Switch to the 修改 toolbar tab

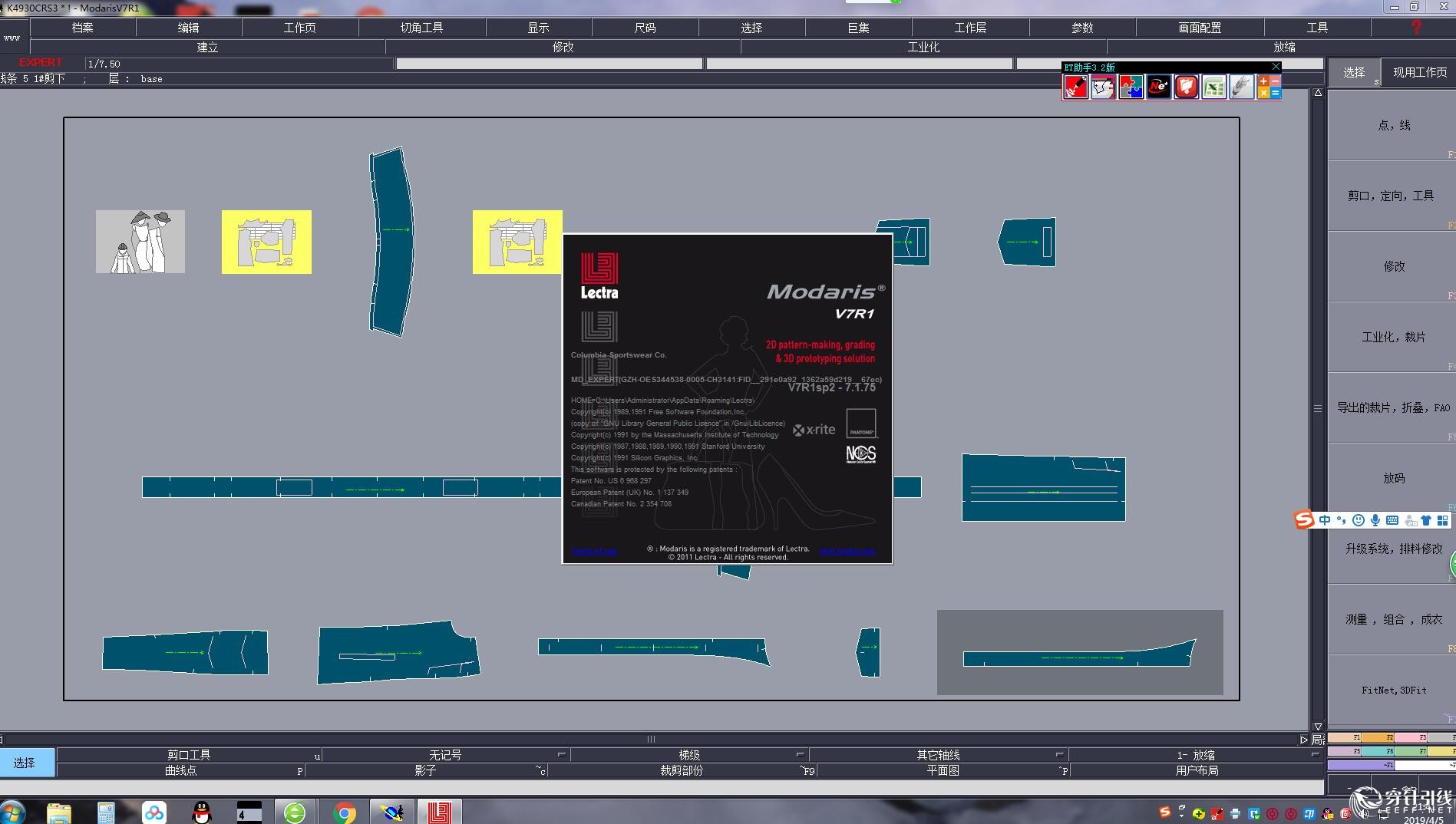pyautogui.click(x=563, y=47)
